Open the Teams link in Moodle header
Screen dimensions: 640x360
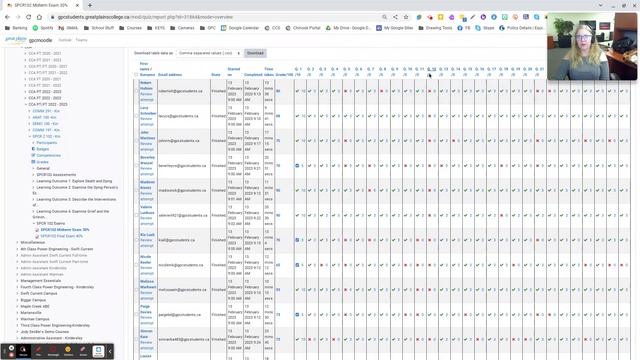click(82, 40)
